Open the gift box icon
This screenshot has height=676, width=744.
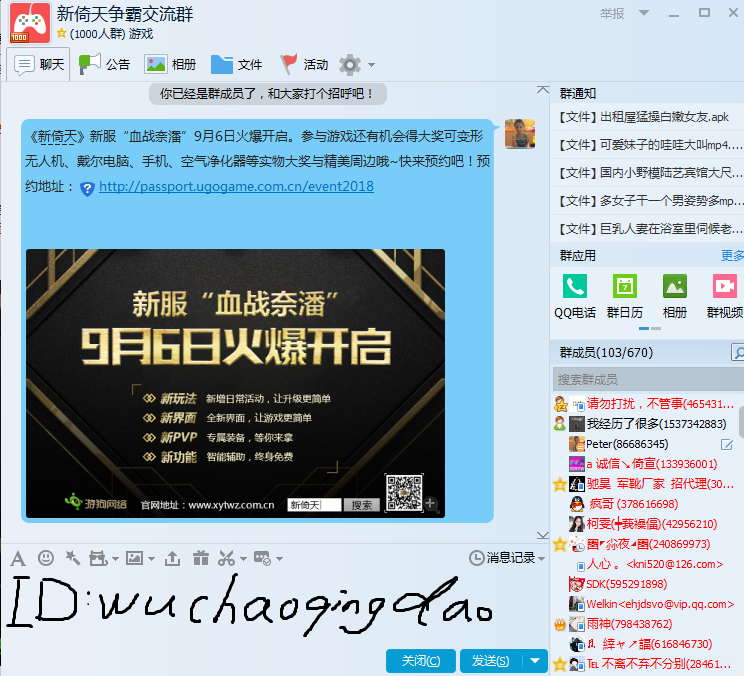pos(201,558)
